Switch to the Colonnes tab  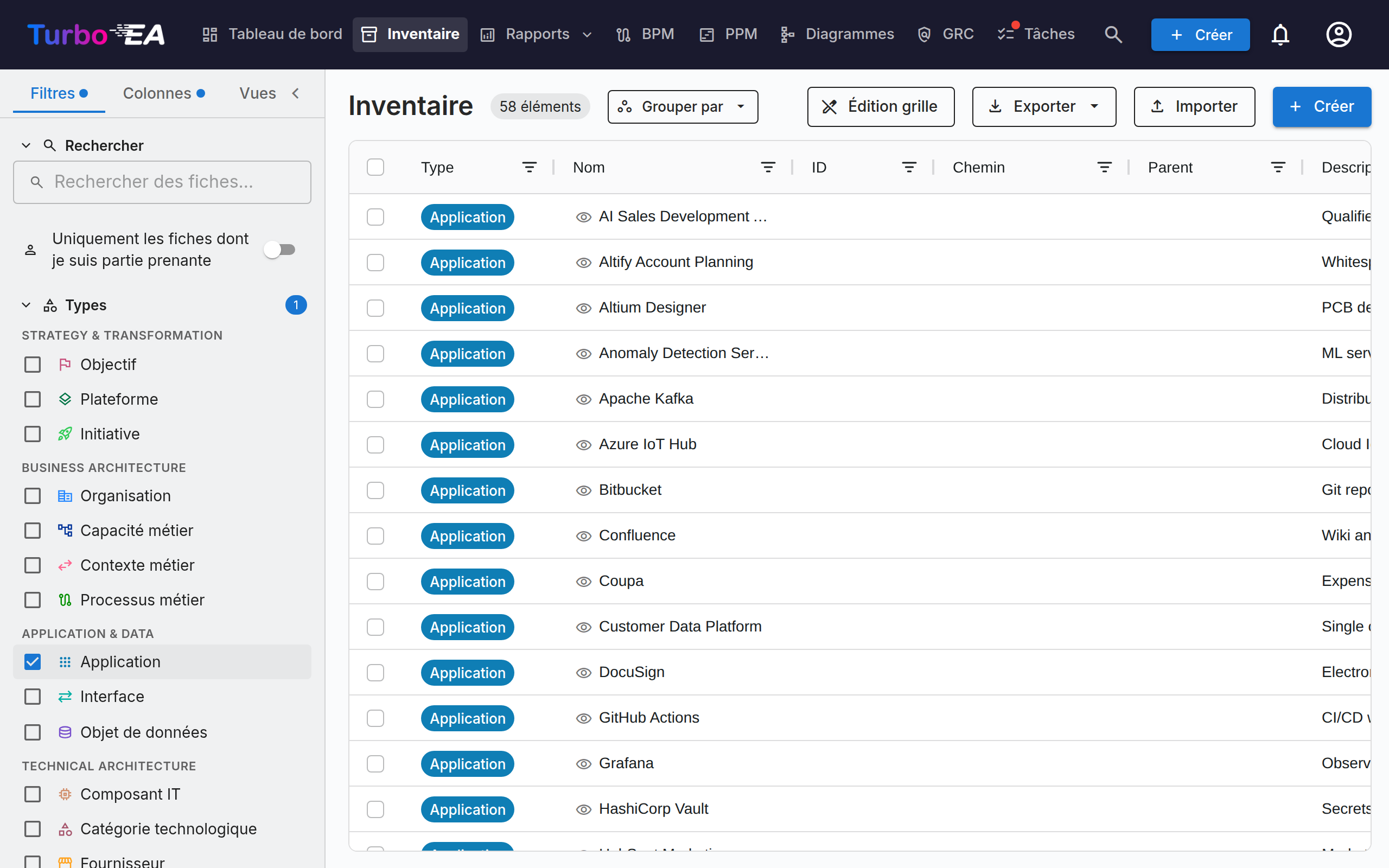(163, 93)
